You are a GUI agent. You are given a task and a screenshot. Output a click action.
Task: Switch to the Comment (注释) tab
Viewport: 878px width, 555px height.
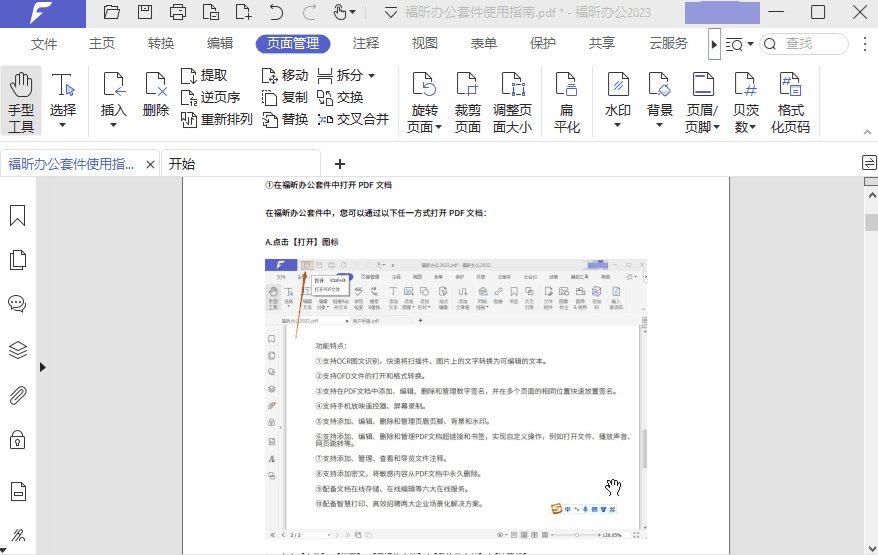pos(366,44)
